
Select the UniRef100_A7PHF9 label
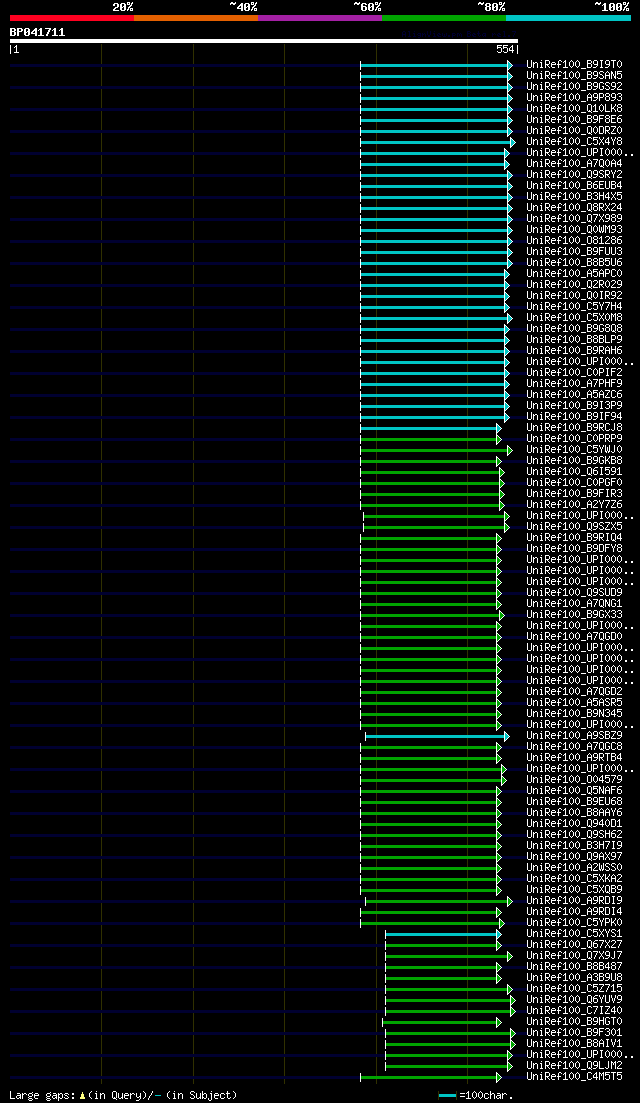(x=574, y=383)
